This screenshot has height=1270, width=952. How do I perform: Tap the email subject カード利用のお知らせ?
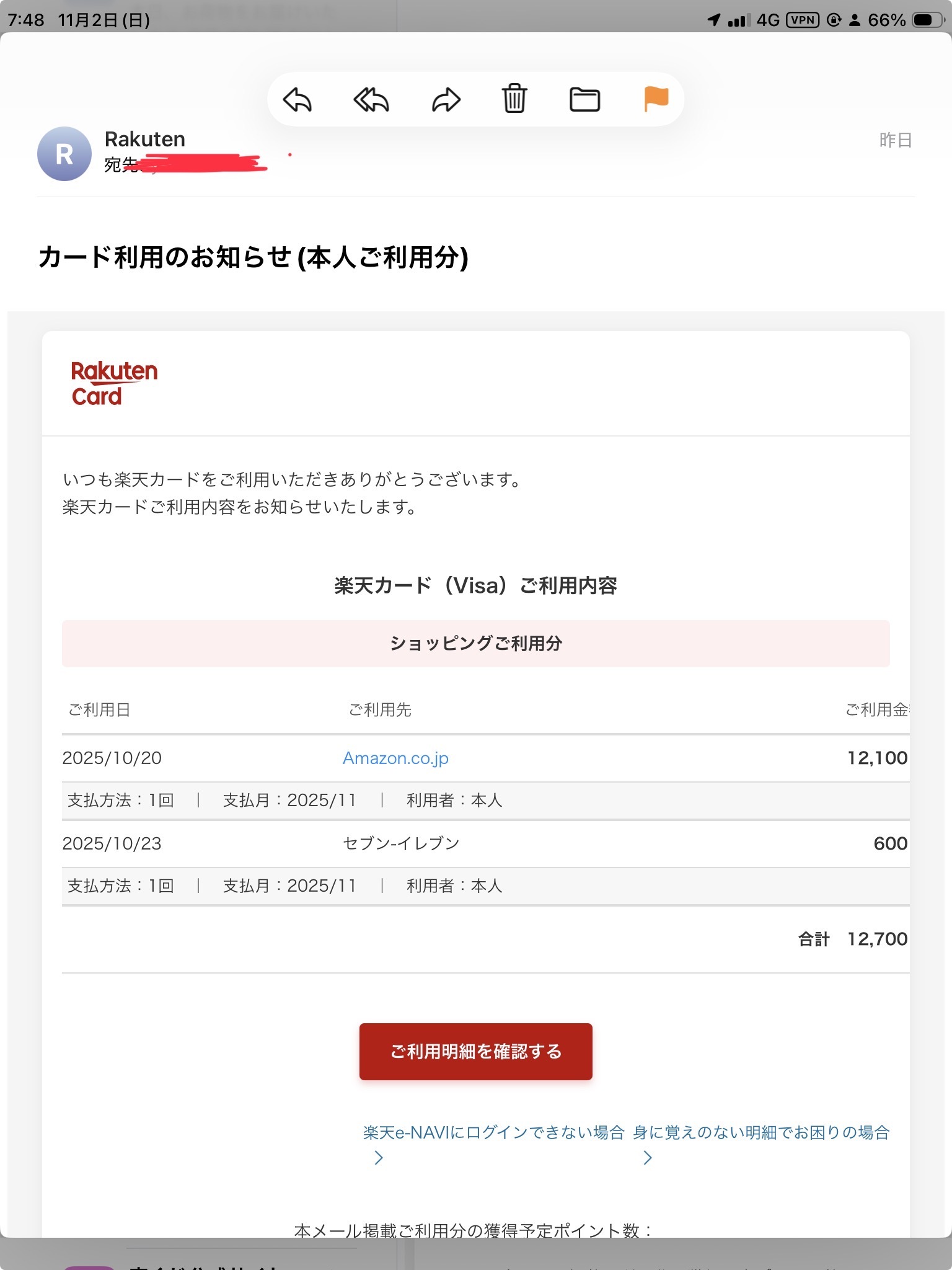253,257
